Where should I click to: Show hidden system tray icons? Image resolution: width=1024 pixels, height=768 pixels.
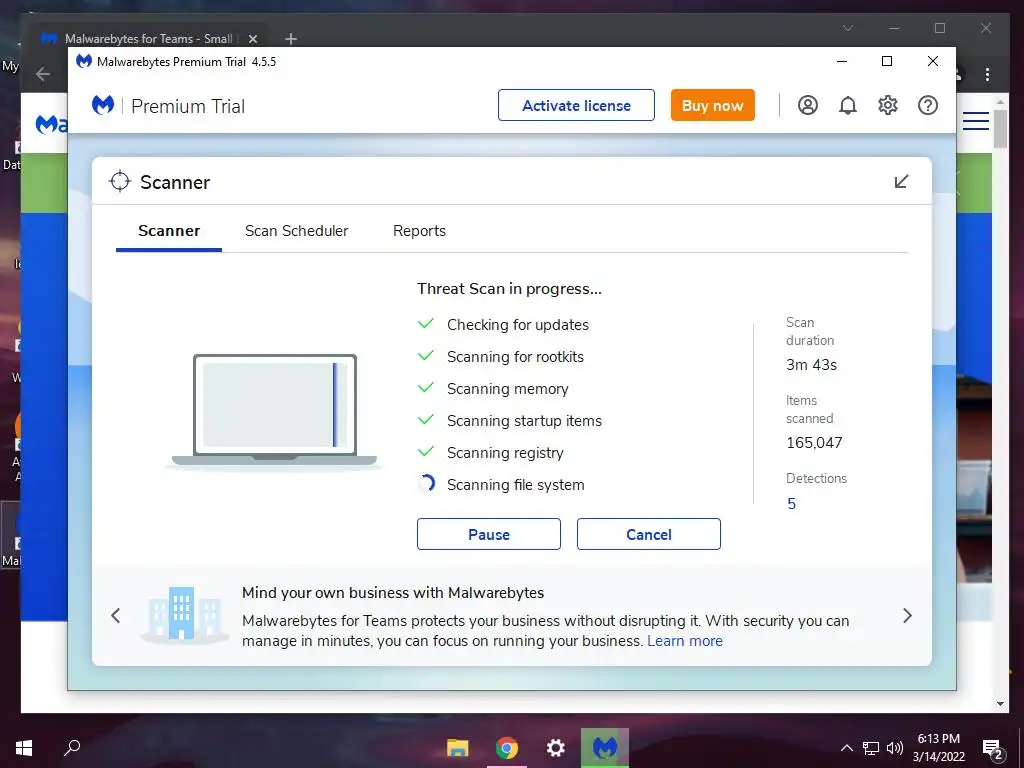(846, 748)
